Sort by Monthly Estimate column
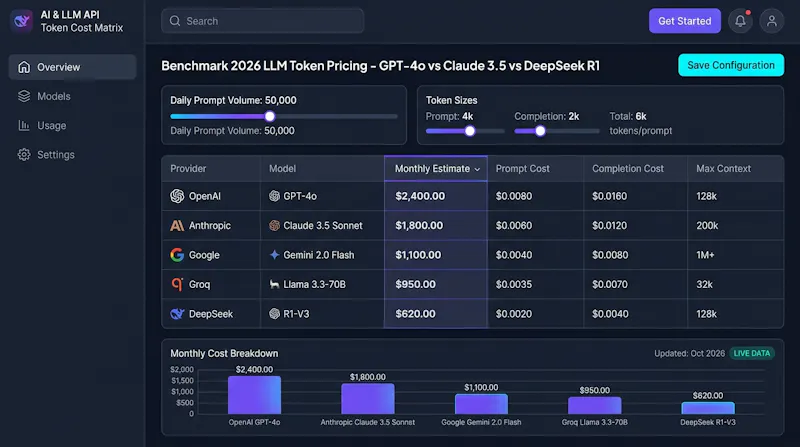 tap(436, 169)
